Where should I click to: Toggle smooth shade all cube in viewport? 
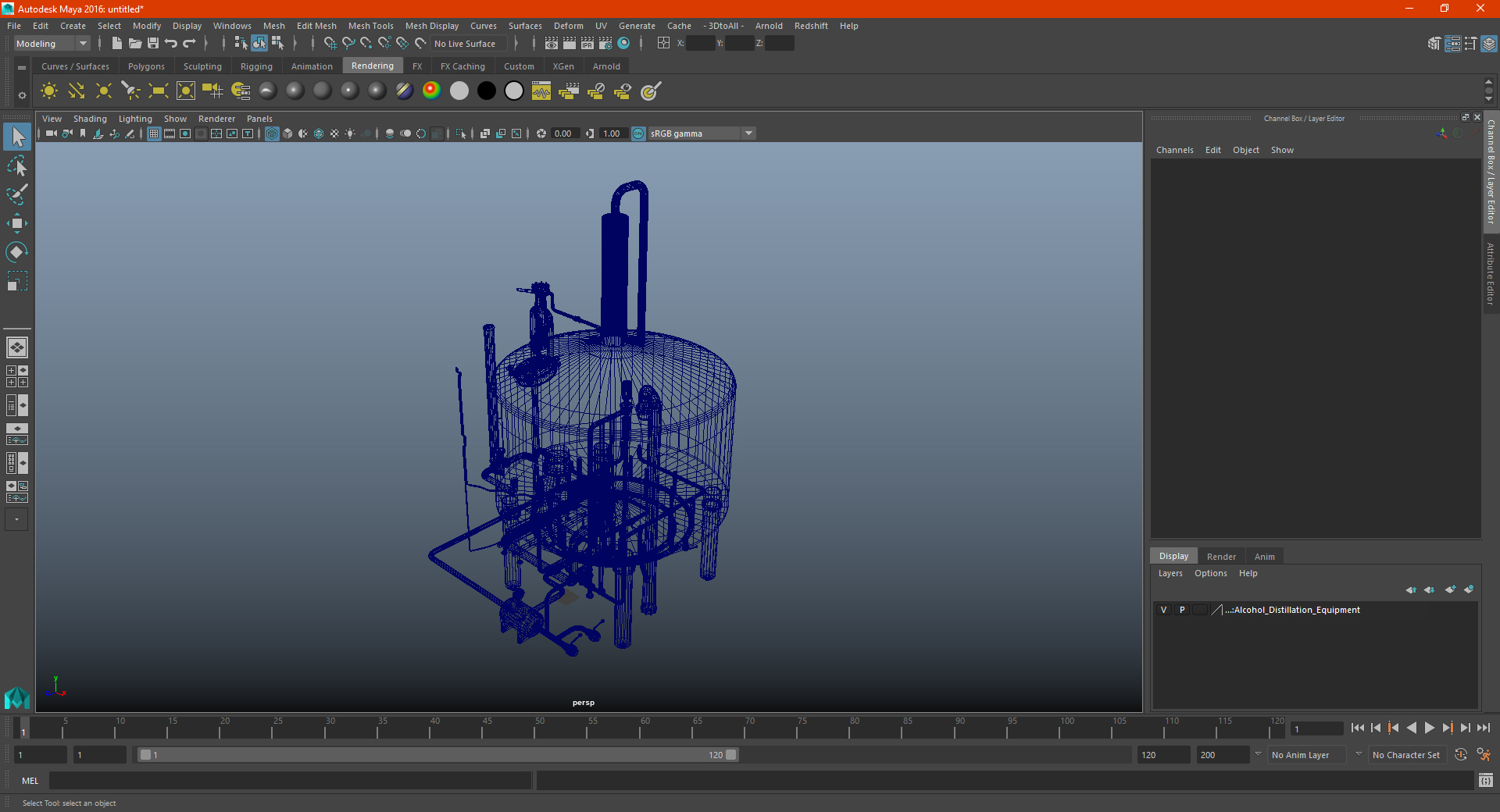pyautogui.click(x=287, y=134)
